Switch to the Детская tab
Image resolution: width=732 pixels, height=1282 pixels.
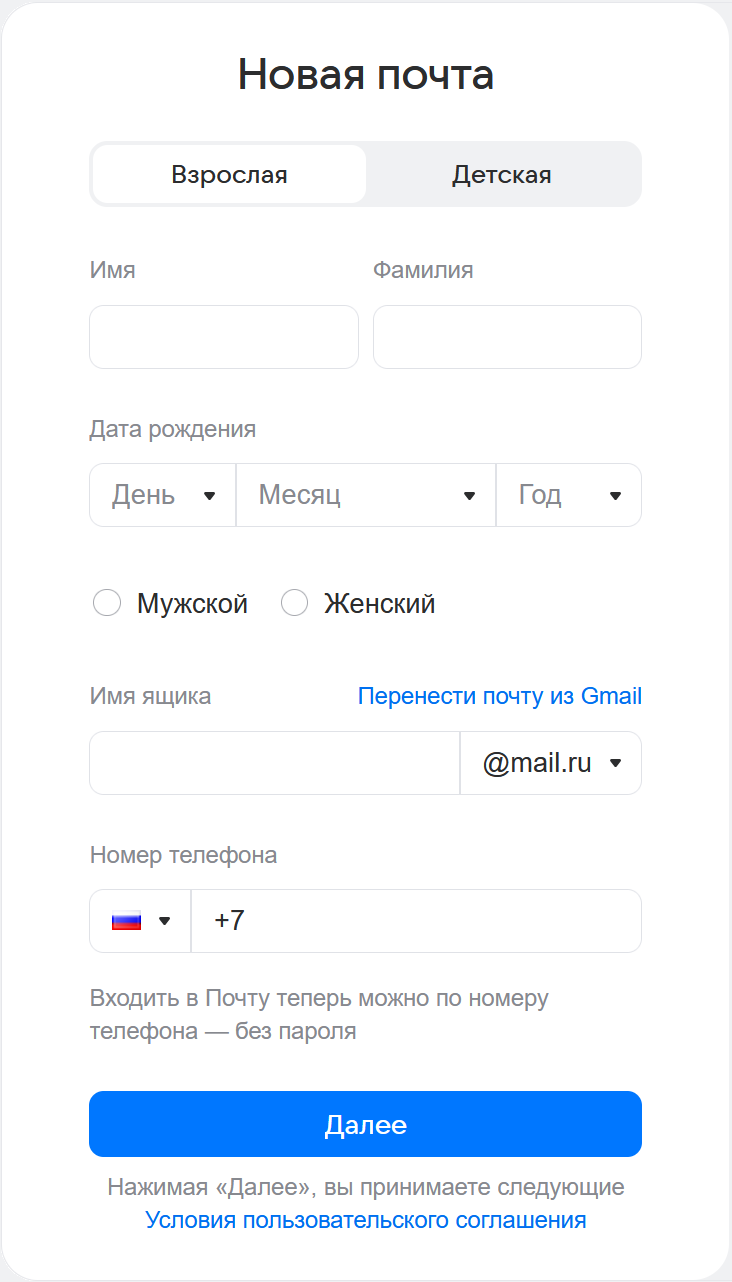[502, 175]
